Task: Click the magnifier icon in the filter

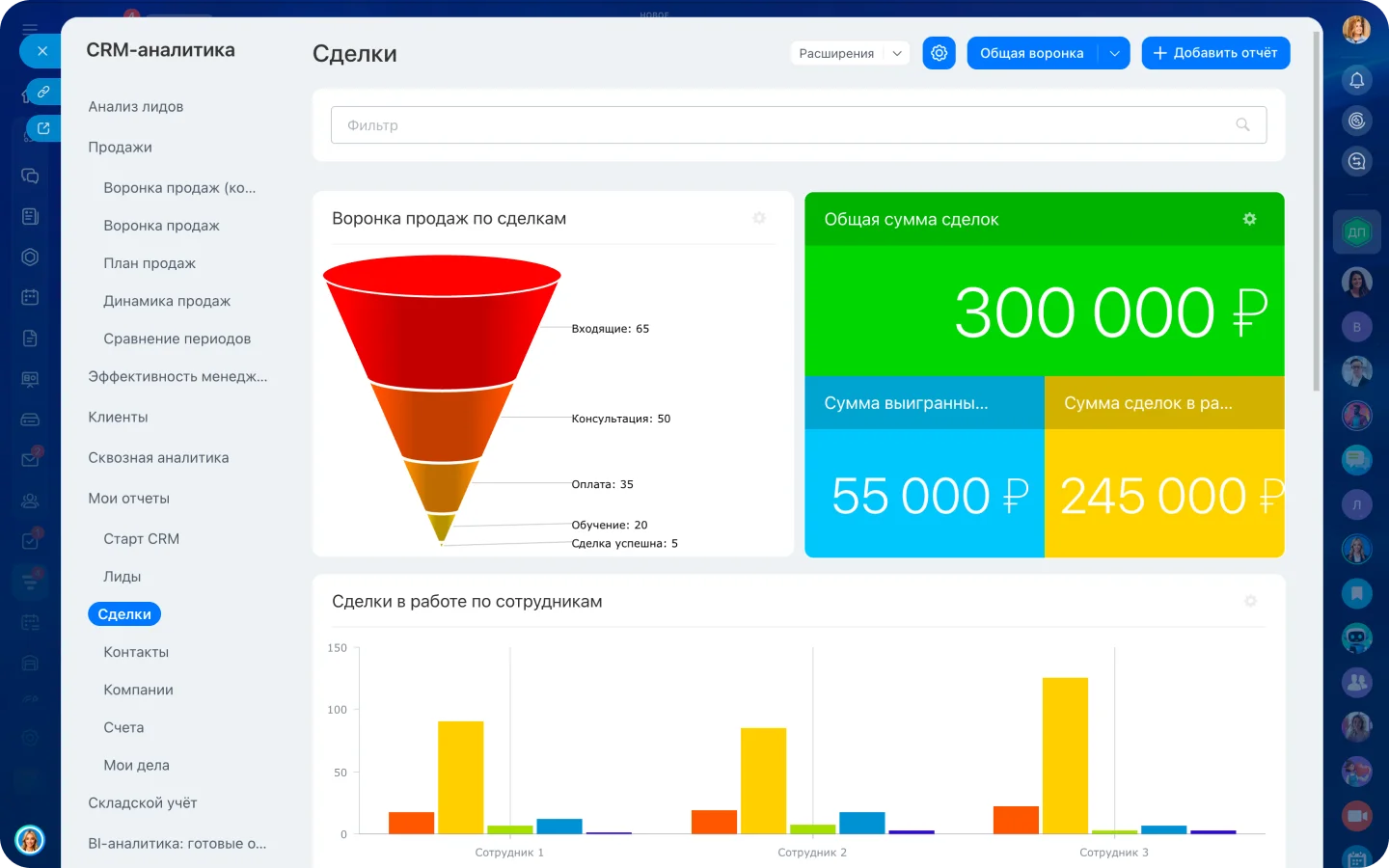Action: [x=1242, y=124]
